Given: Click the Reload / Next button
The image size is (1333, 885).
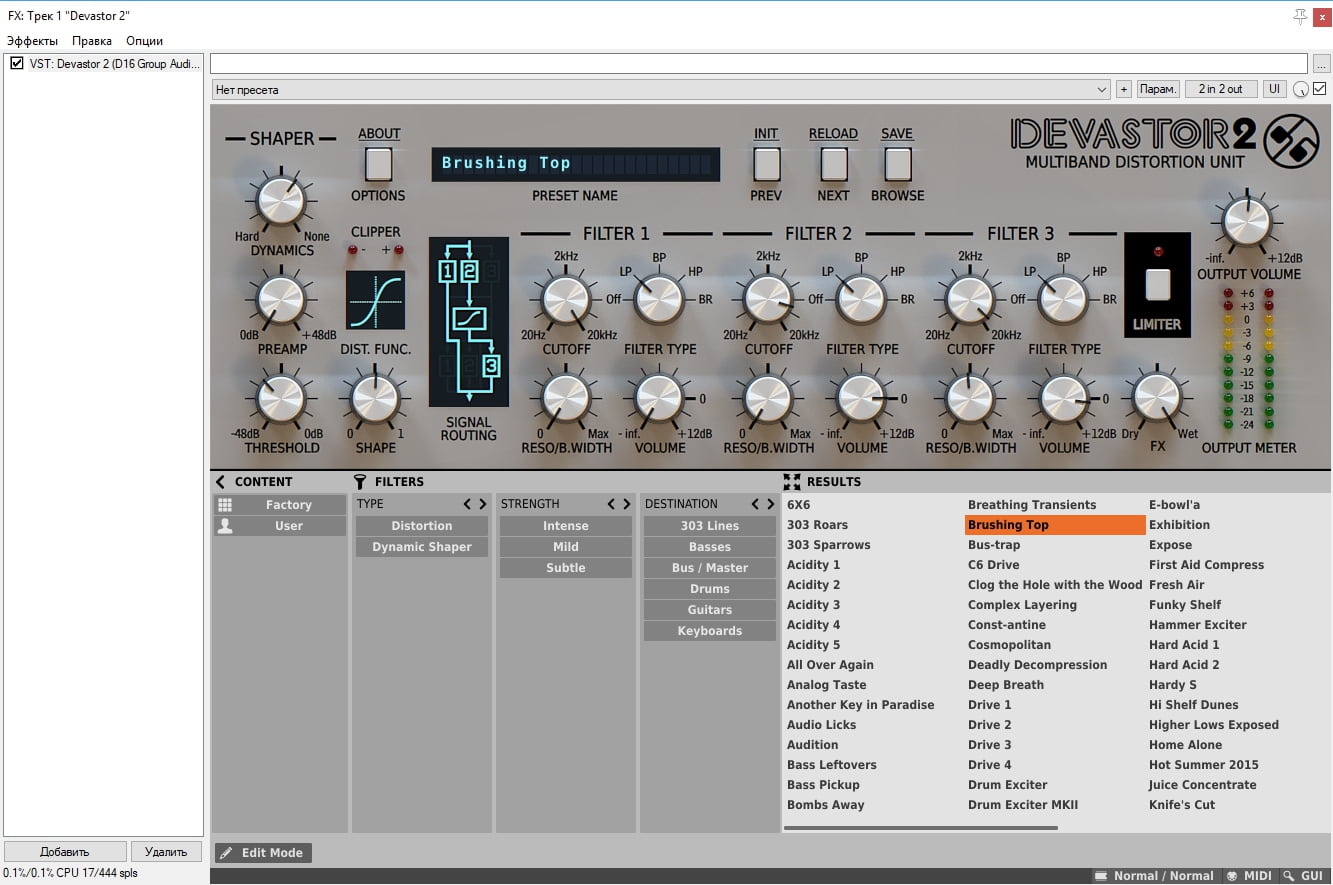Looking at the screenshot, I should tap(833, 164).
